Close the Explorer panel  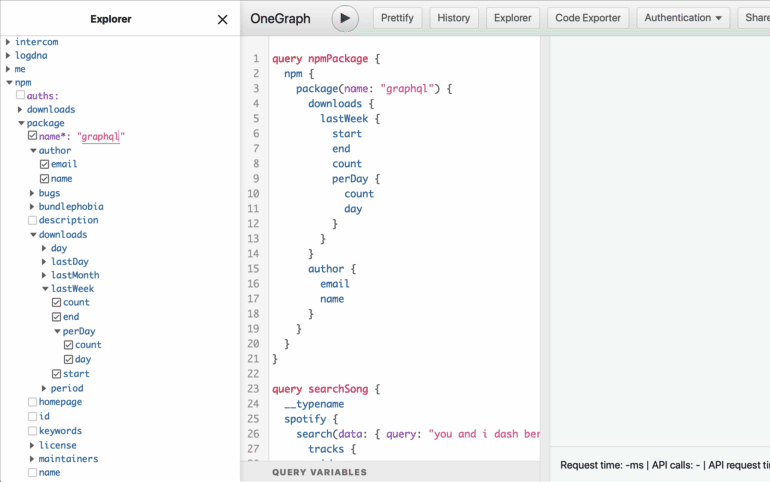[222, 19]
